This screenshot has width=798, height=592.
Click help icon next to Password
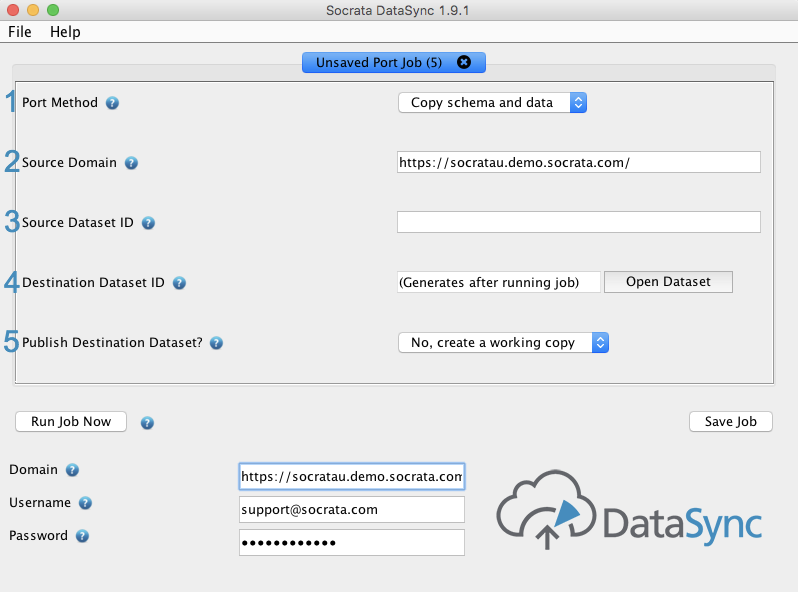click(82, 536)
